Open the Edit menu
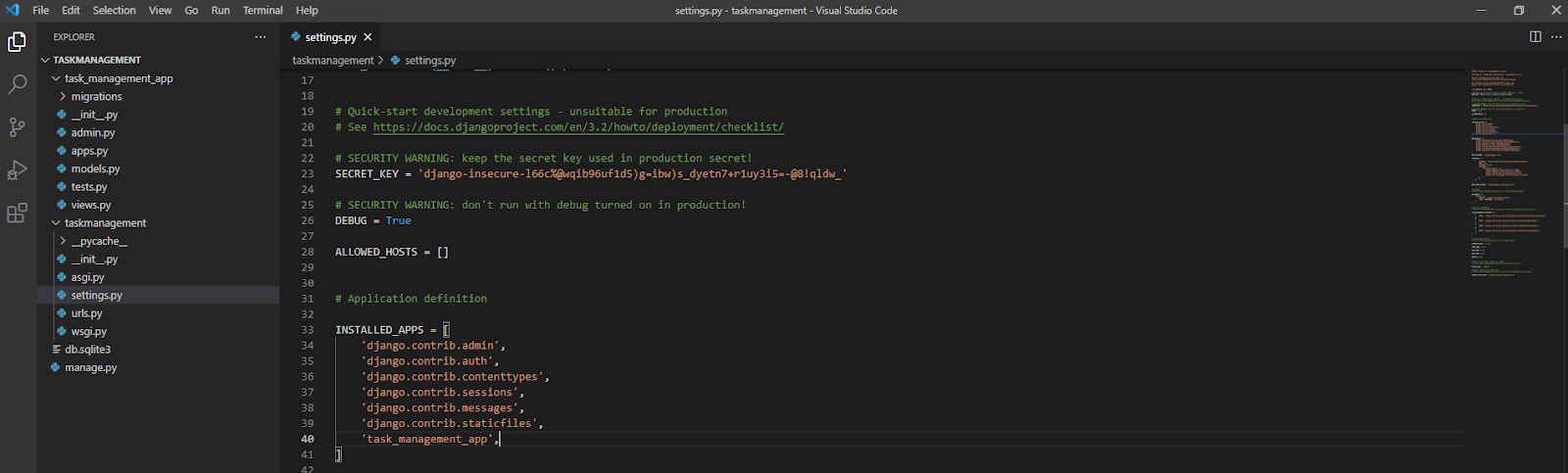Image resolution: width=1568 pixels, height=473 pixels. [x=71, y=10]
